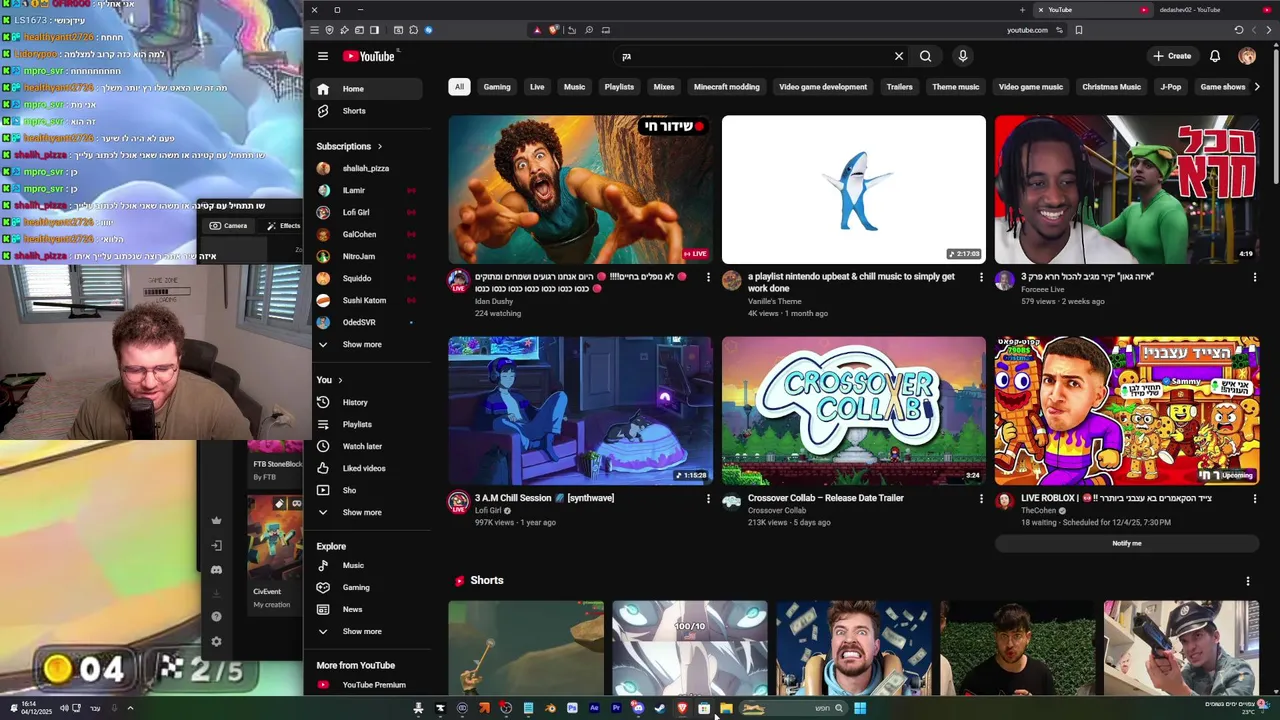Image resolution: width=1280 pixels, height=720 pixels.
Task: Show more items in the You section
Action: pos(367,512)
